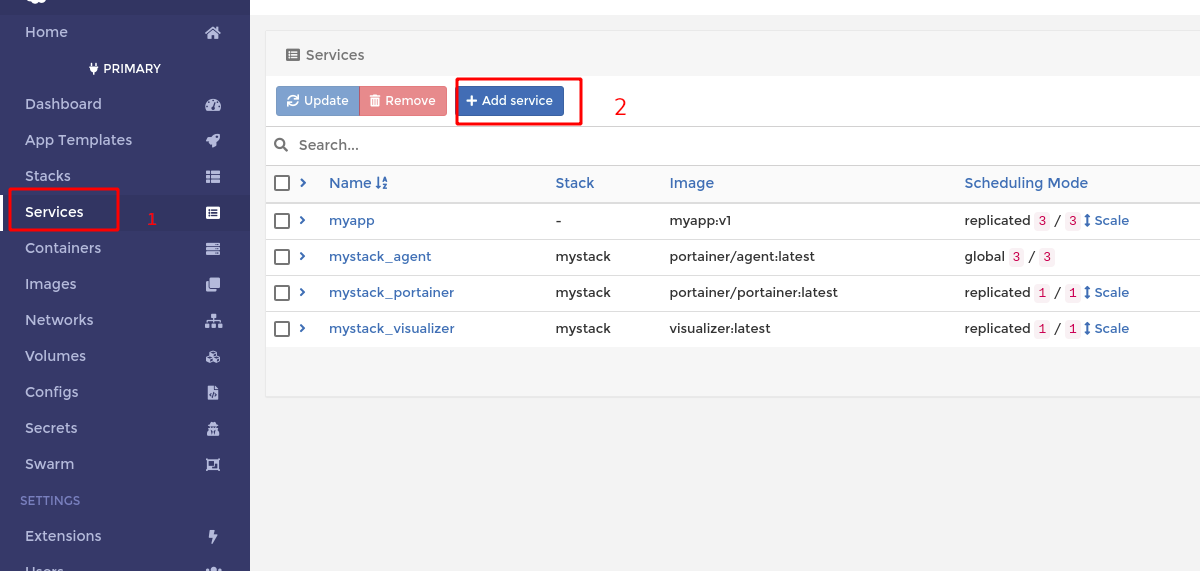This screenshot has height=571, width=1200.
Task: Expand the mystack_agent service row
Action: coord(303,255)
